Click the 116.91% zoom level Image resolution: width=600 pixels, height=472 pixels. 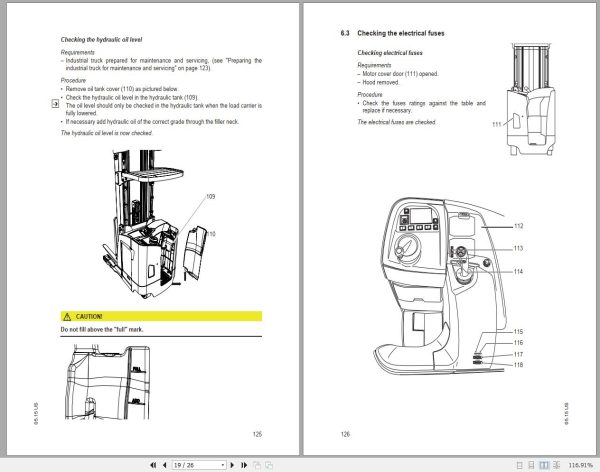pos(580,465)
